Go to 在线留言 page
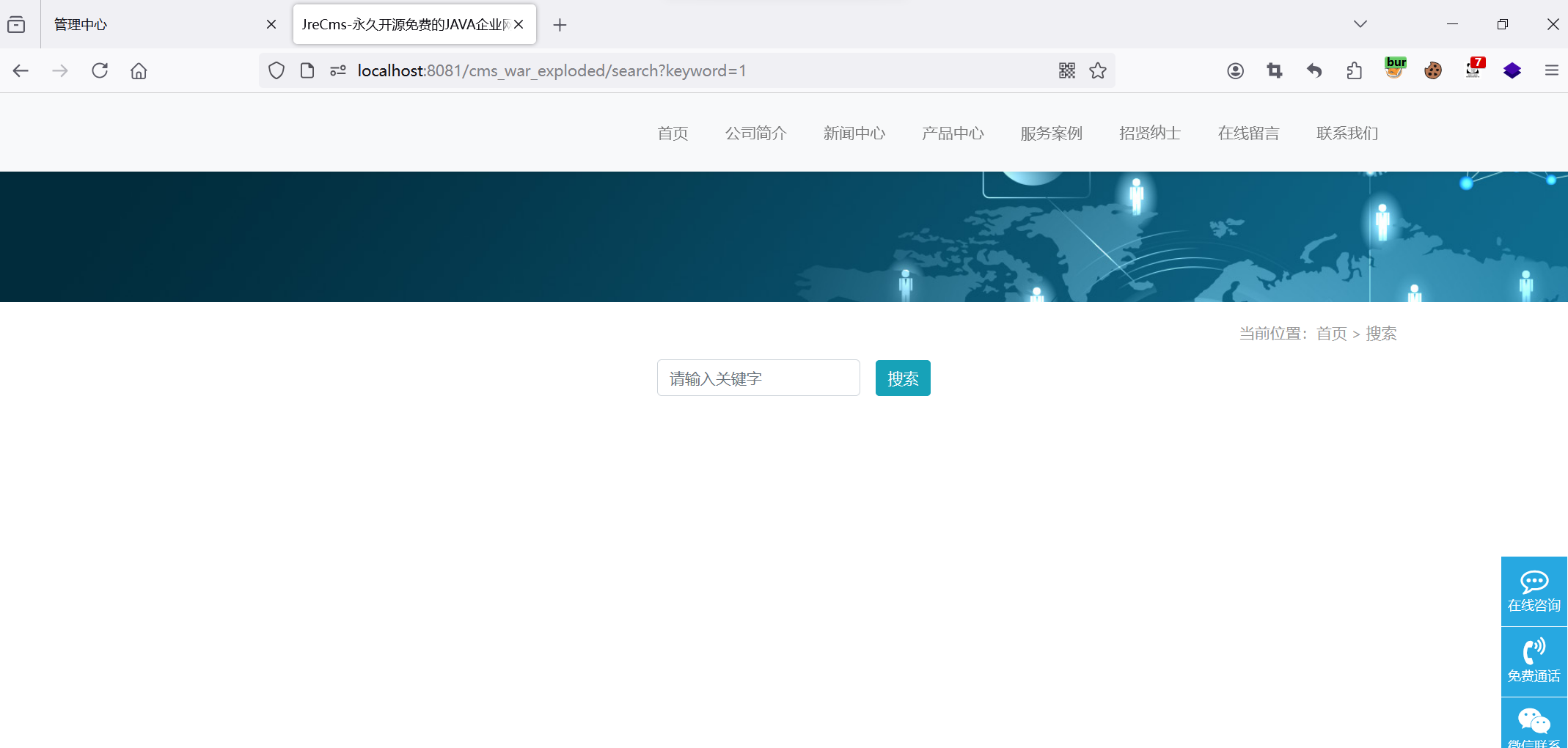The height and width of the screenshot is (748, 1568). (x=1249, y=133)
